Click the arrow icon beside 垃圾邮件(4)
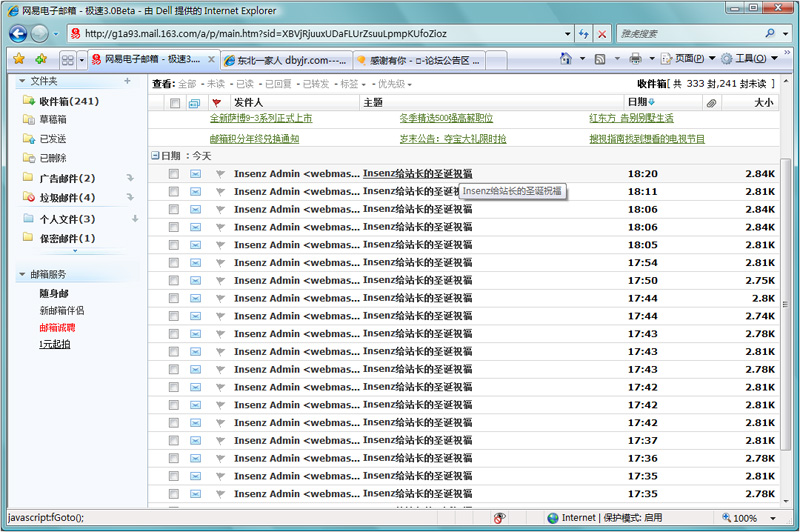Viewport: 800px width, 532px height. click(130, 197)
